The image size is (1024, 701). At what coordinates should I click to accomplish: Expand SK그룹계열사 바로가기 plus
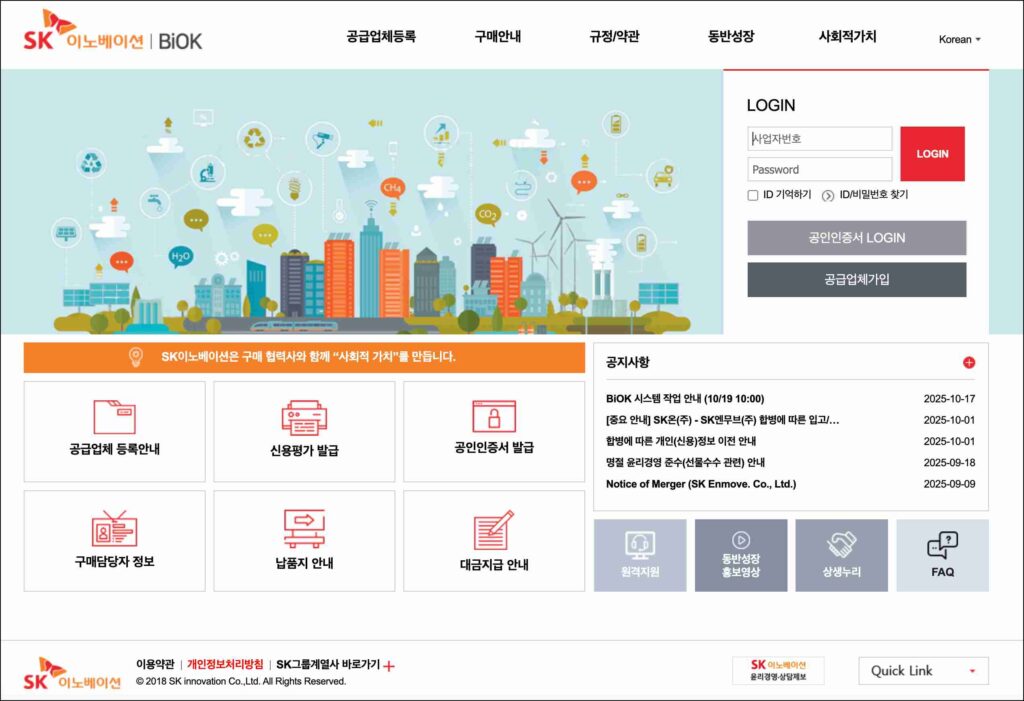click(389, 665)
